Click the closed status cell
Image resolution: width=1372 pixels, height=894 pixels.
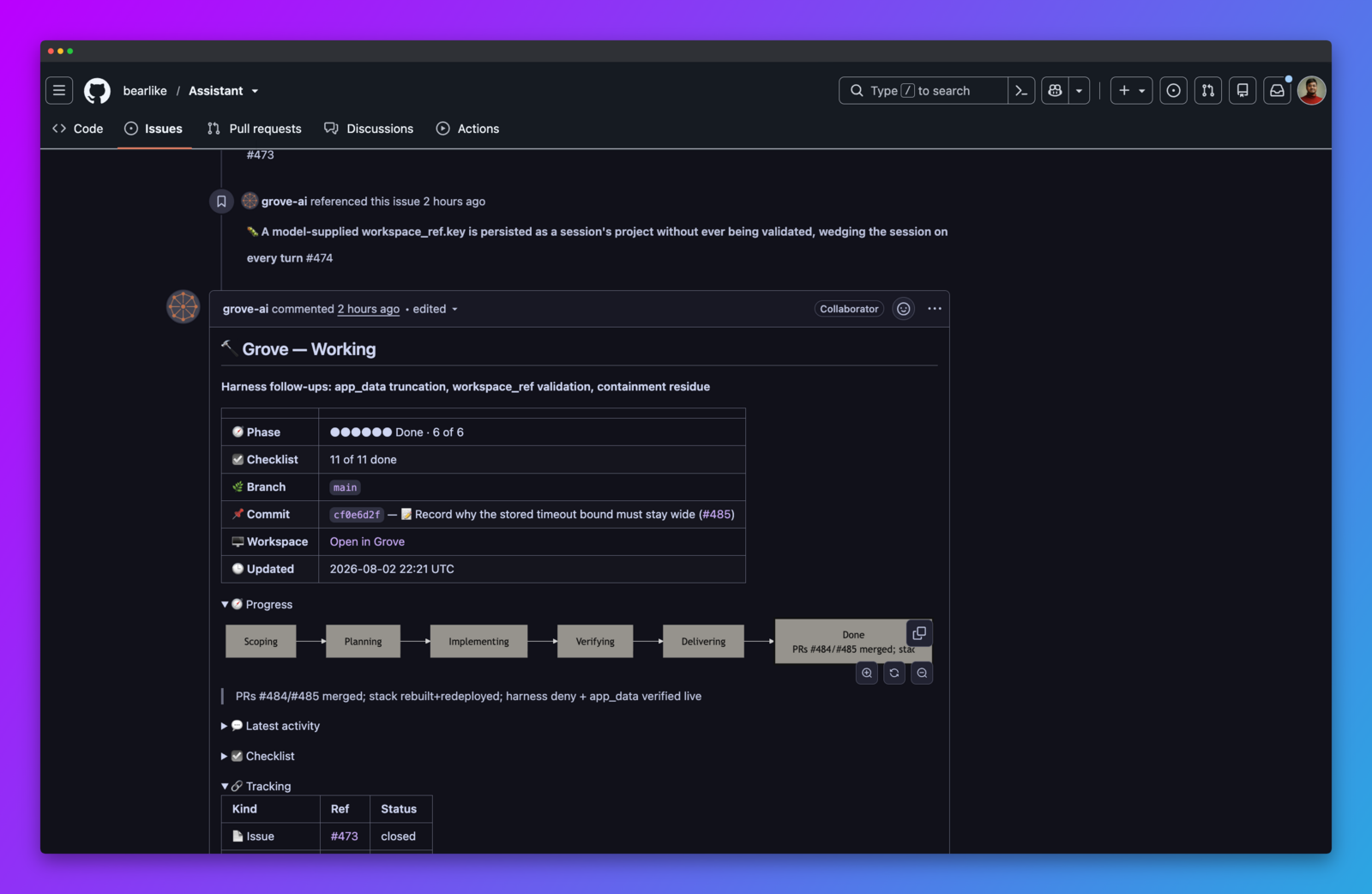399,837
